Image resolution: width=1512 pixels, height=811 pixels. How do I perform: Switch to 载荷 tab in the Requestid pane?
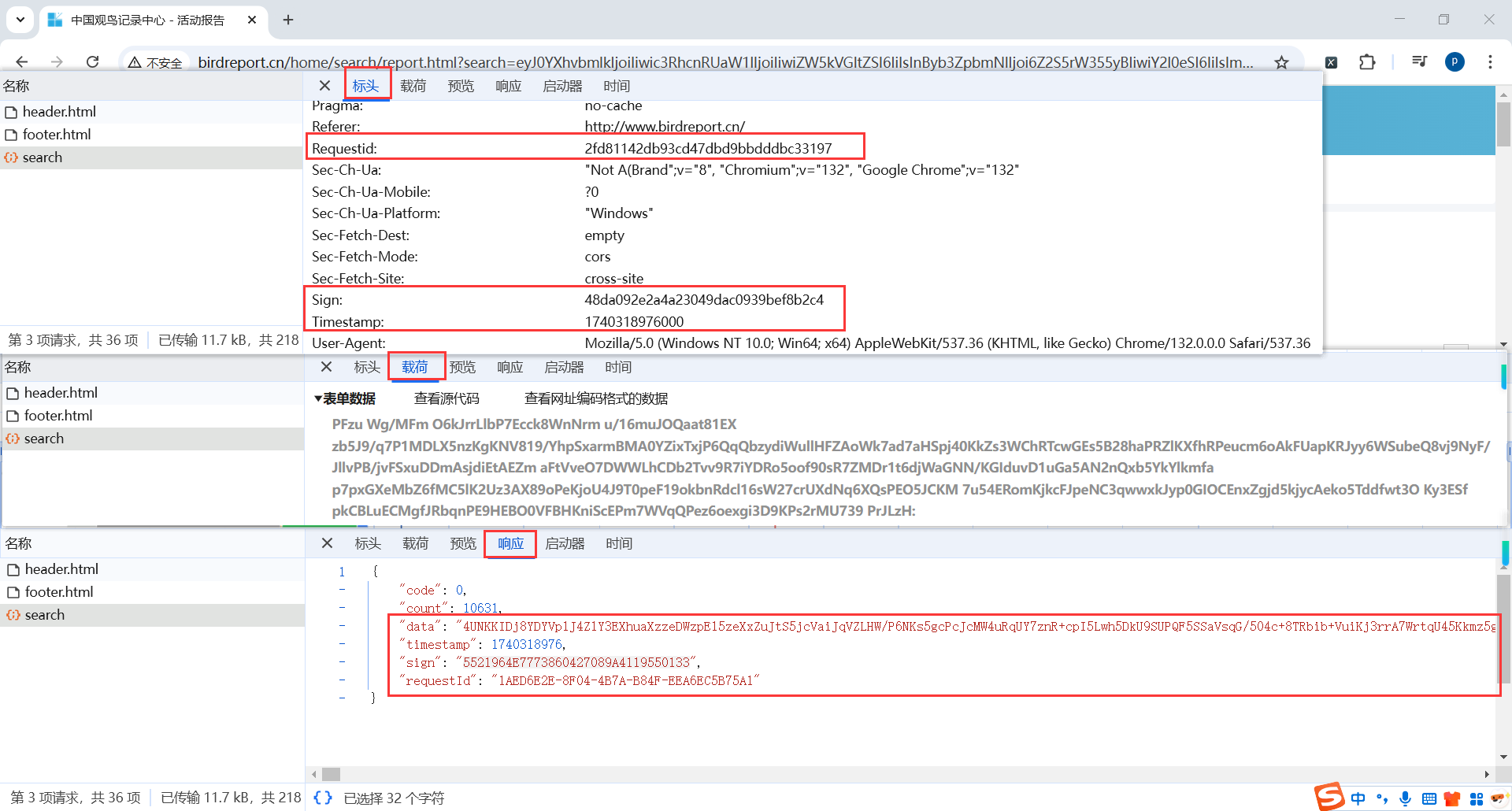point(413,86)
